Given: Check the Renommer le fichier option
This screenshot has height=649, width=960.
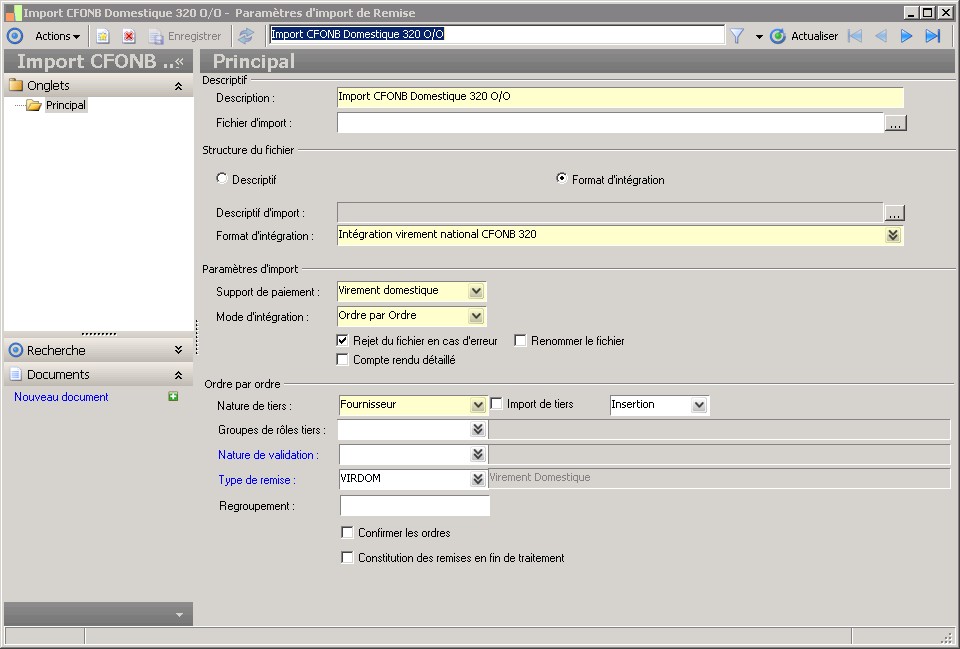Looking at the screenshot, I should (521, 341).
